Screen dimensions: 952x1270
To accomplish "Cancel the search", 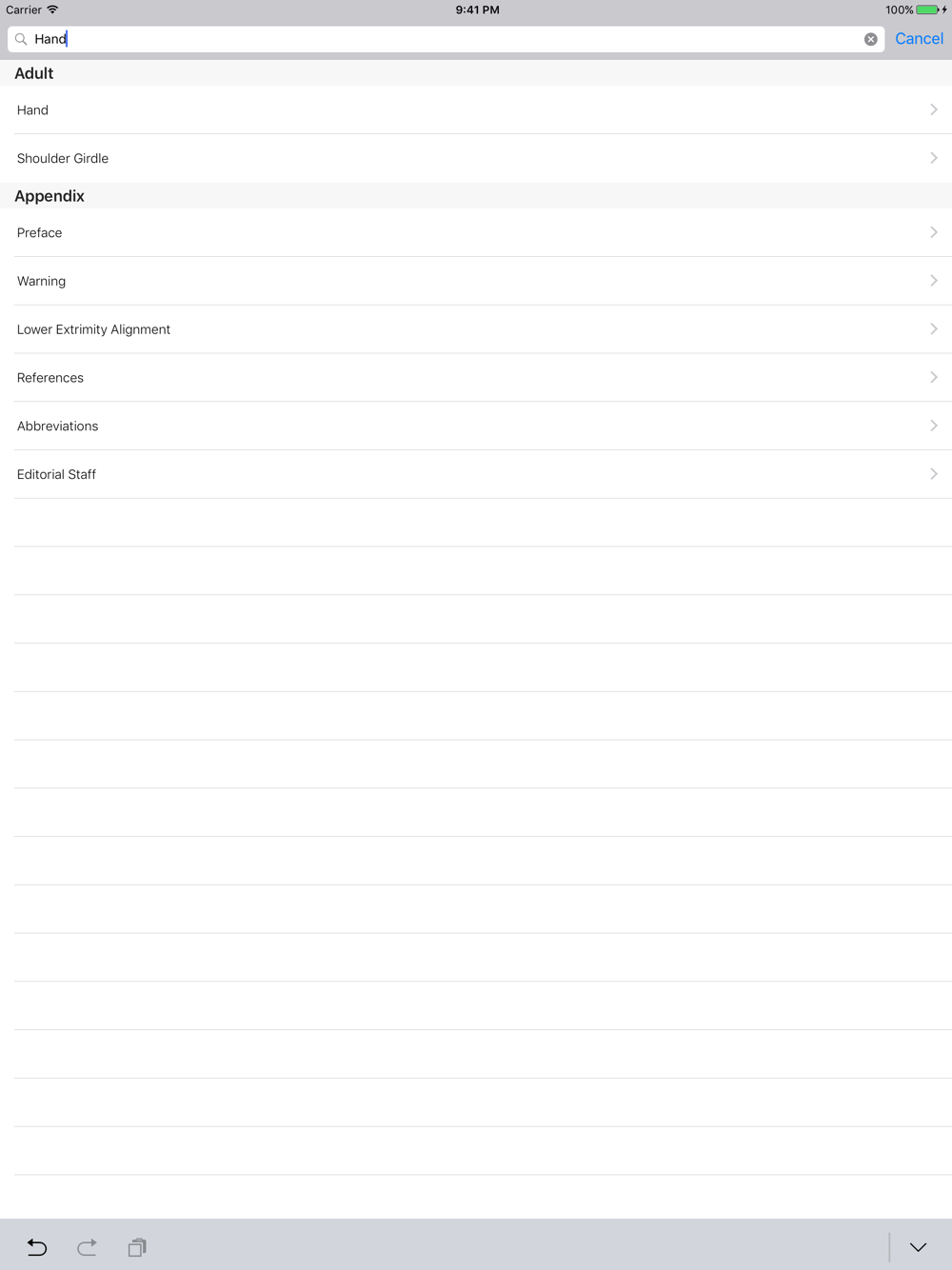I will pos(919,39).
